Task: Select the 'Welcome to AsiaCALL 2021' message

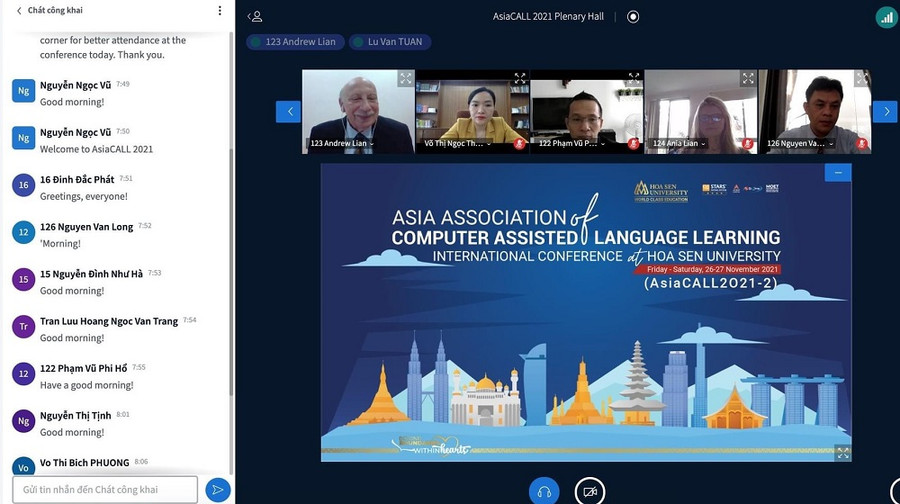Action: (96, 149)
